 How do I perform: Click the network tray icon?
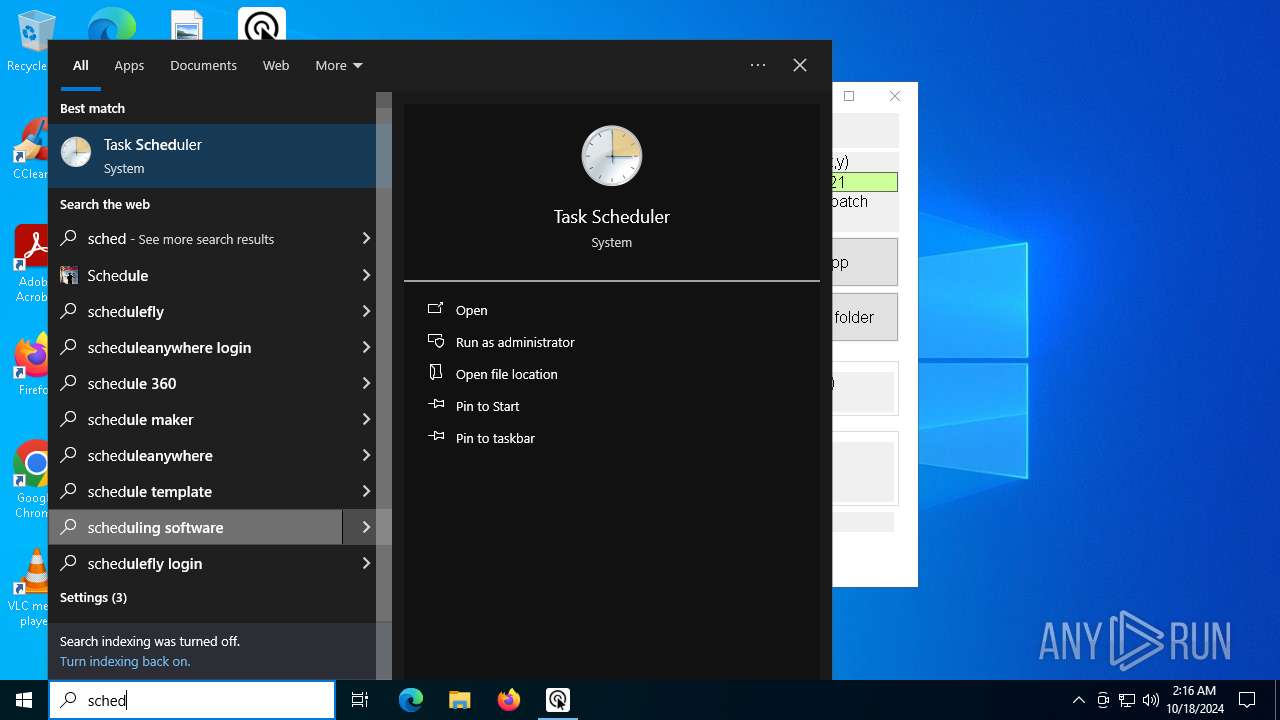coord(1127,700)
